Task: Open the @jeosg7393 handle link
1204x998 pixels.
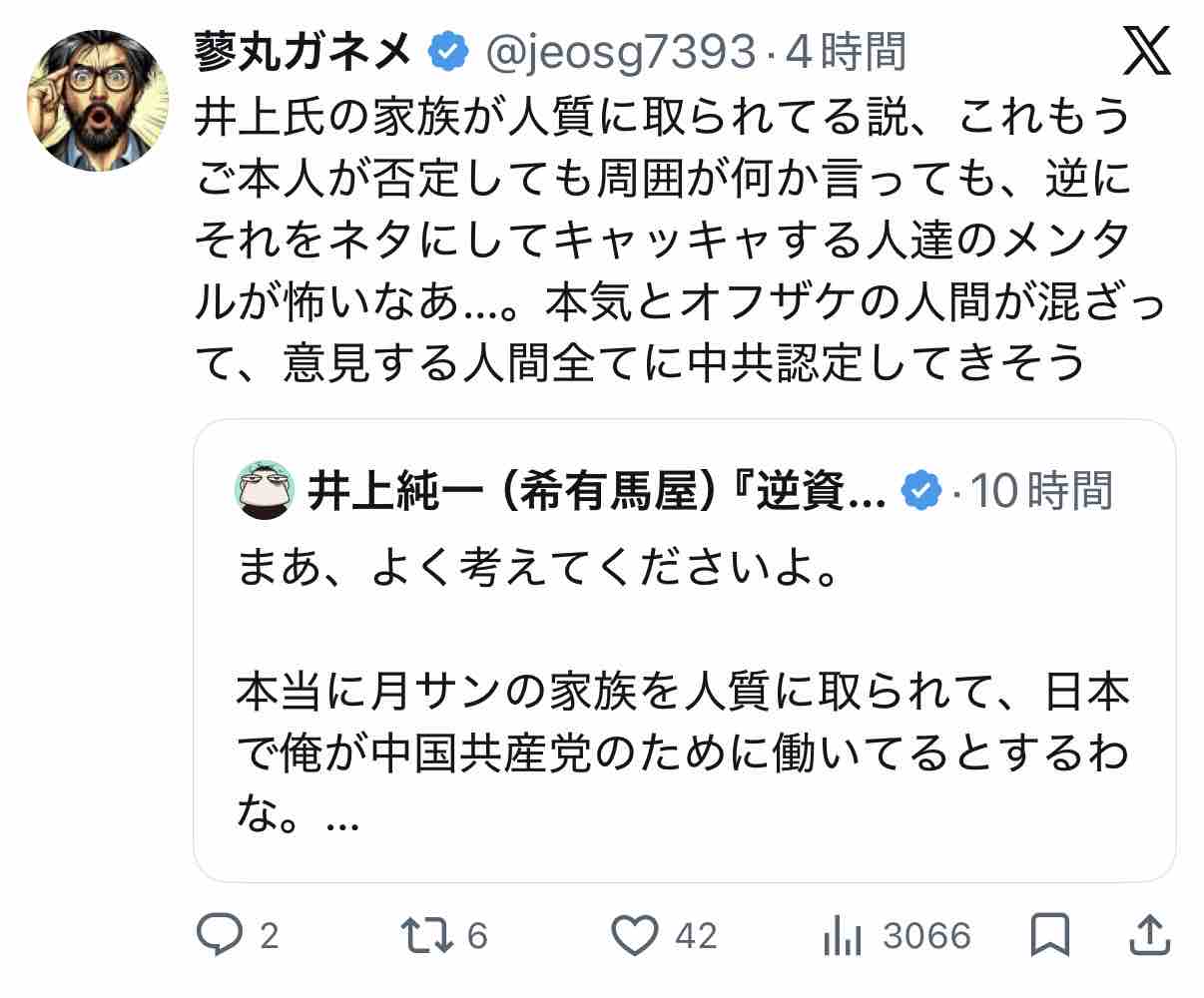Action: (617, 52)
